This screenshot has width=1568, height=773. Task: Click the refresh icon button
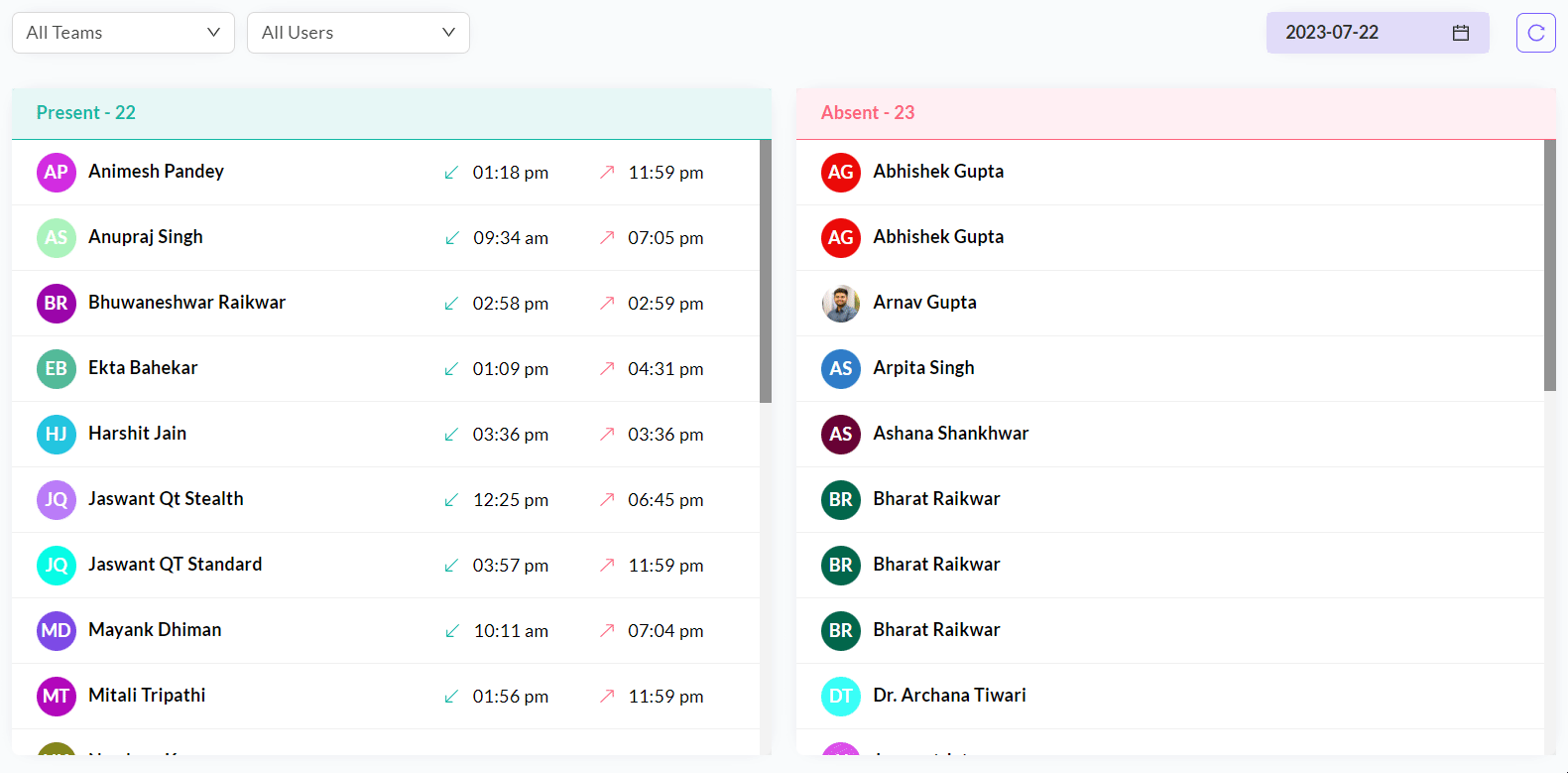click(x=1535, y=33)
